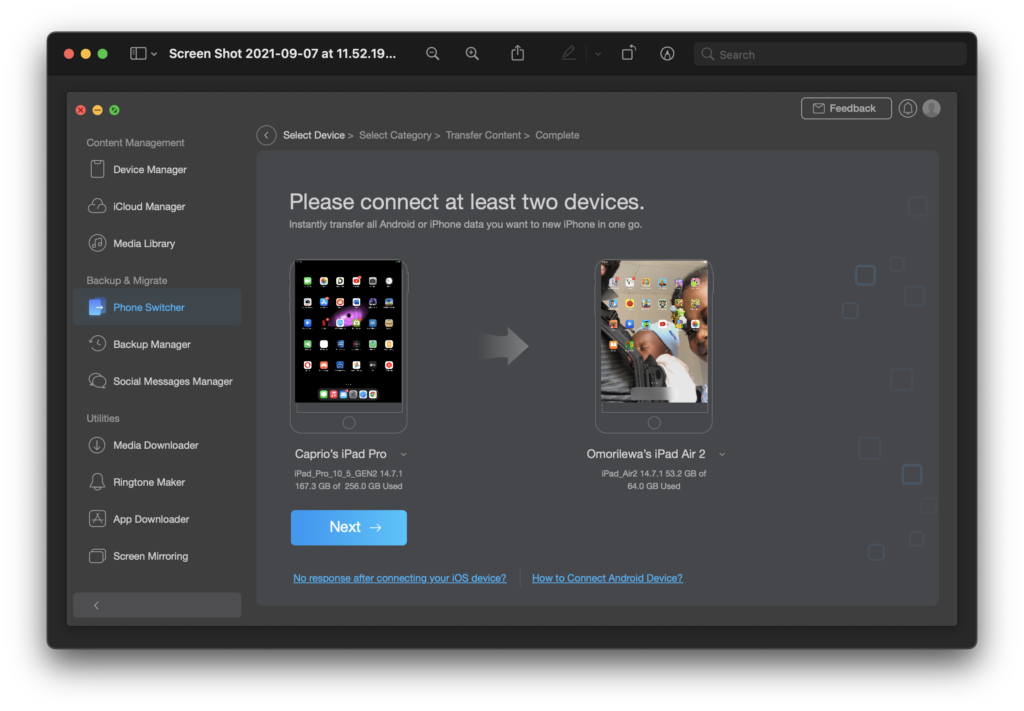Open App Downloader utility
Viewport: 1024px width, 711px height.
tap(157, 519)
